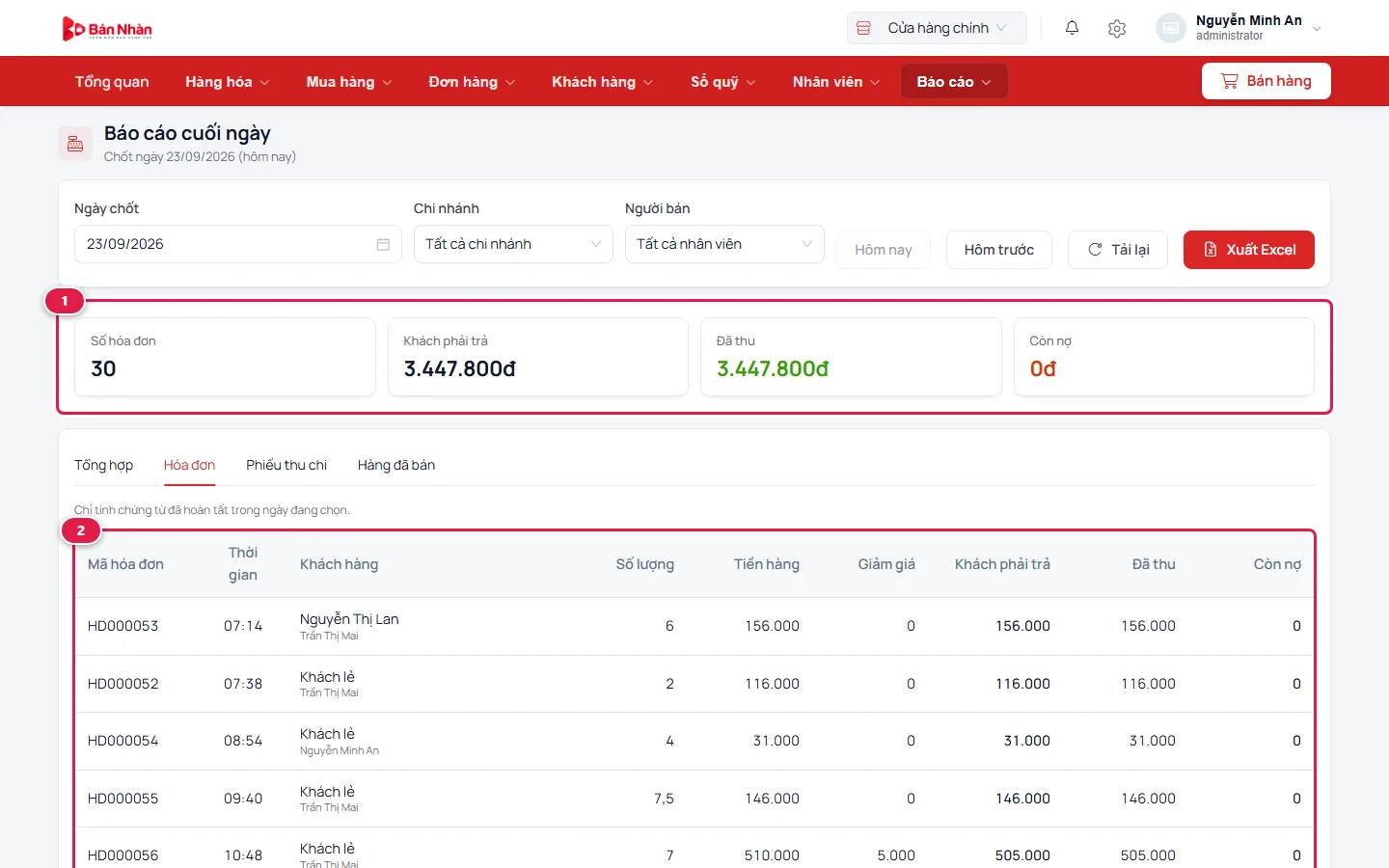Click the user avatar icon

(1171, 28)
